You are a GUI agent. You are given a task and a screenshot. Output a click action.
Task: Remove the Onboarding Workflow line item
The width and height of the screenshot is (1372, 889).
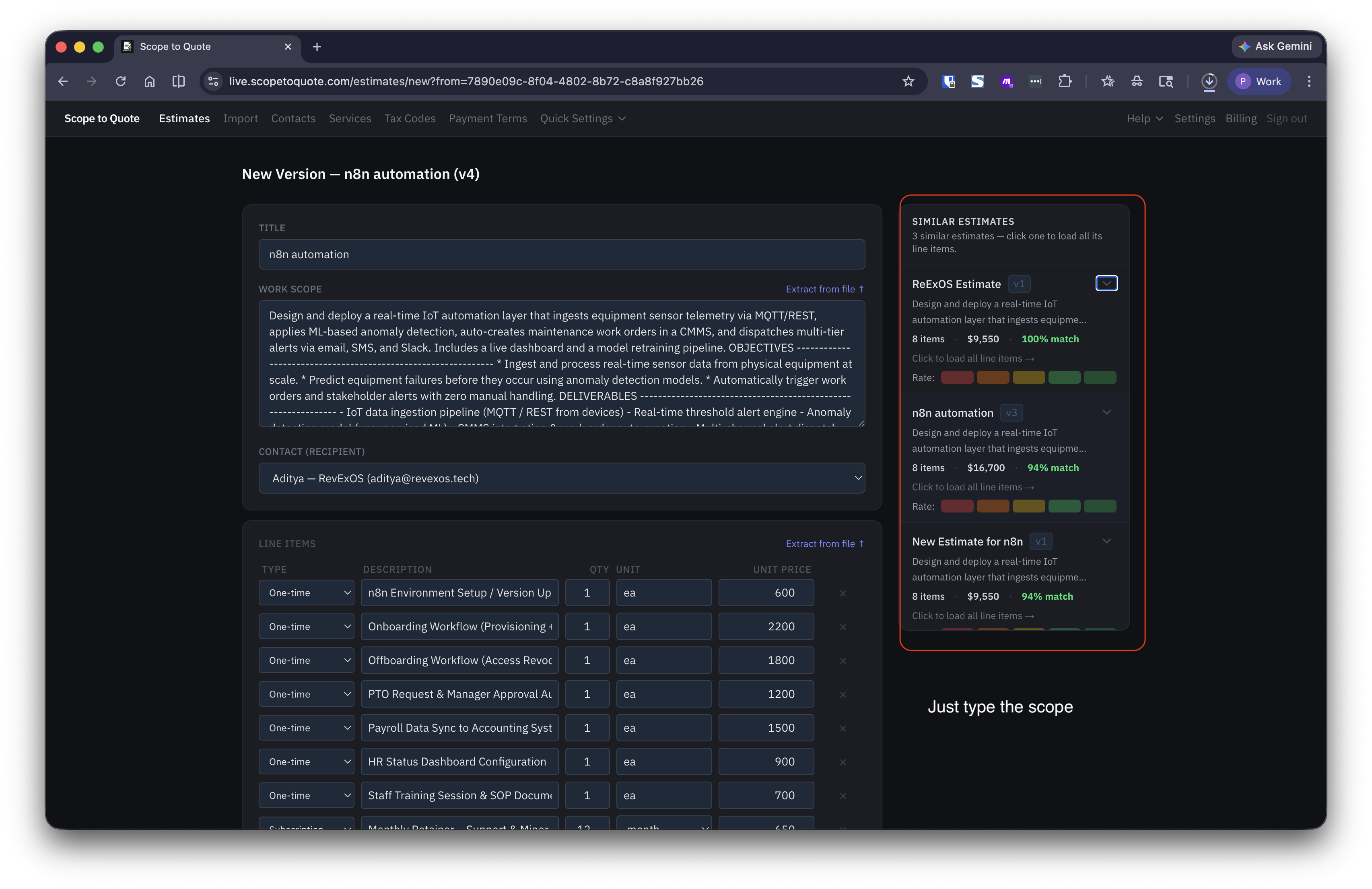(x=843, y=627)
